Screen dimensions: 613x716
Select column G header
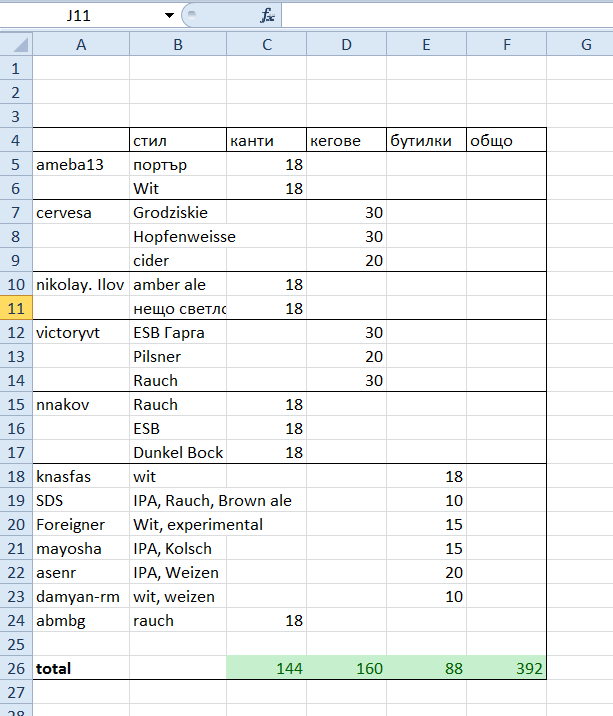(x=585, y=44)
